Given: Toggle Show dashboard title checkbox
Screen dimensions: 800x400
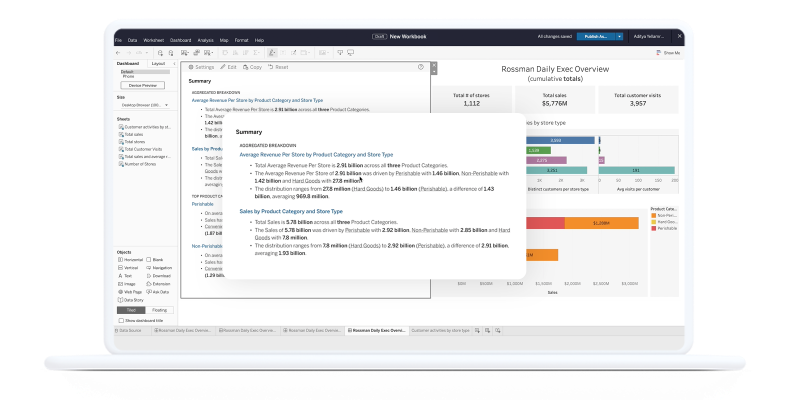Looking at the screenshot, I should 121,320.
